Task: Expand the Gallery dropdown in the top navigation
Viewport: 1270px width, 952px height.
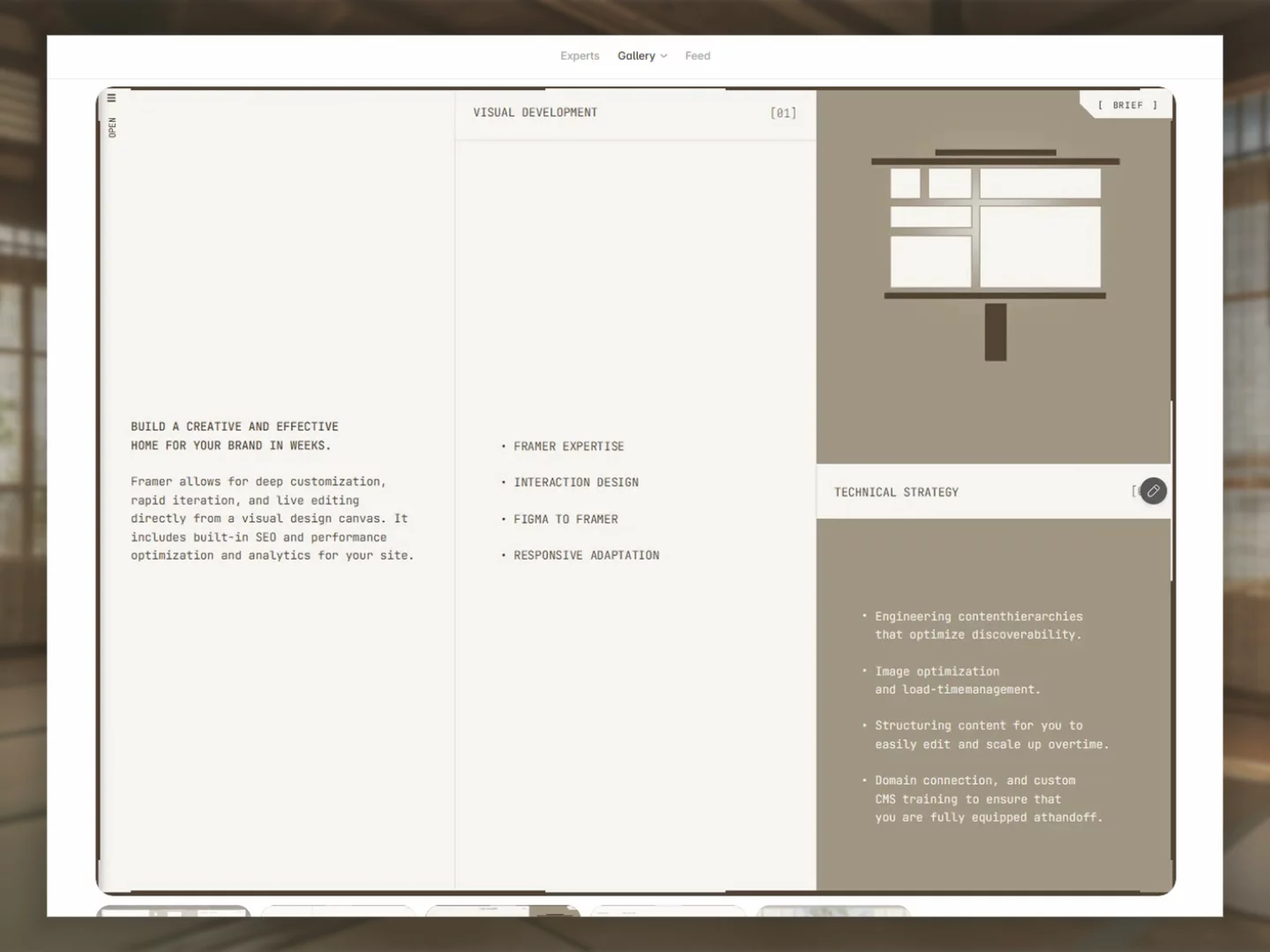Action: tap(642, 56)
